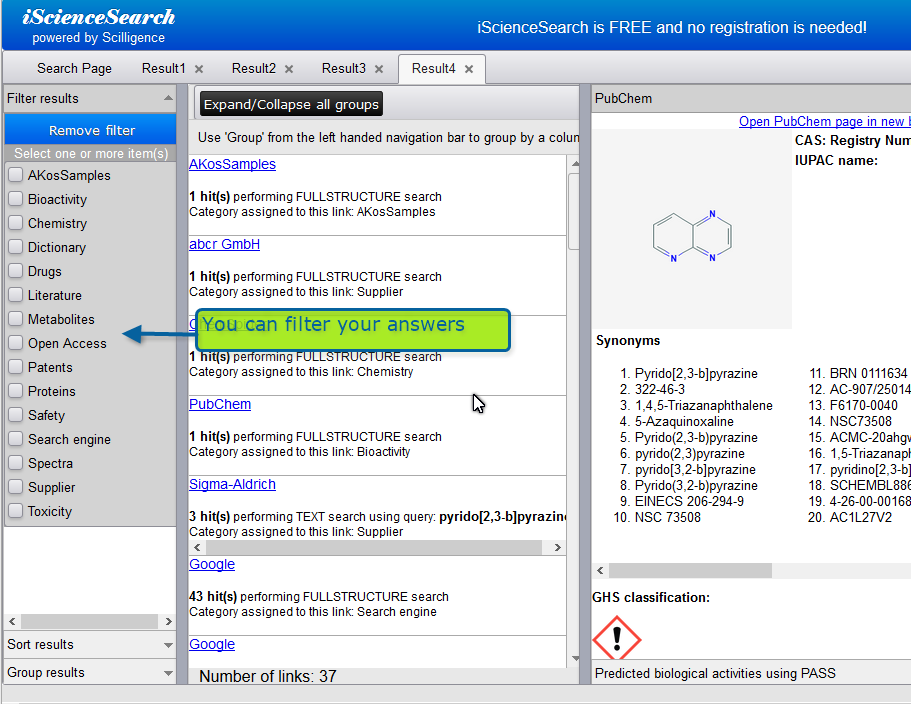
Task: Close the Result4 tab with its x icon
Action: [469, 69]
